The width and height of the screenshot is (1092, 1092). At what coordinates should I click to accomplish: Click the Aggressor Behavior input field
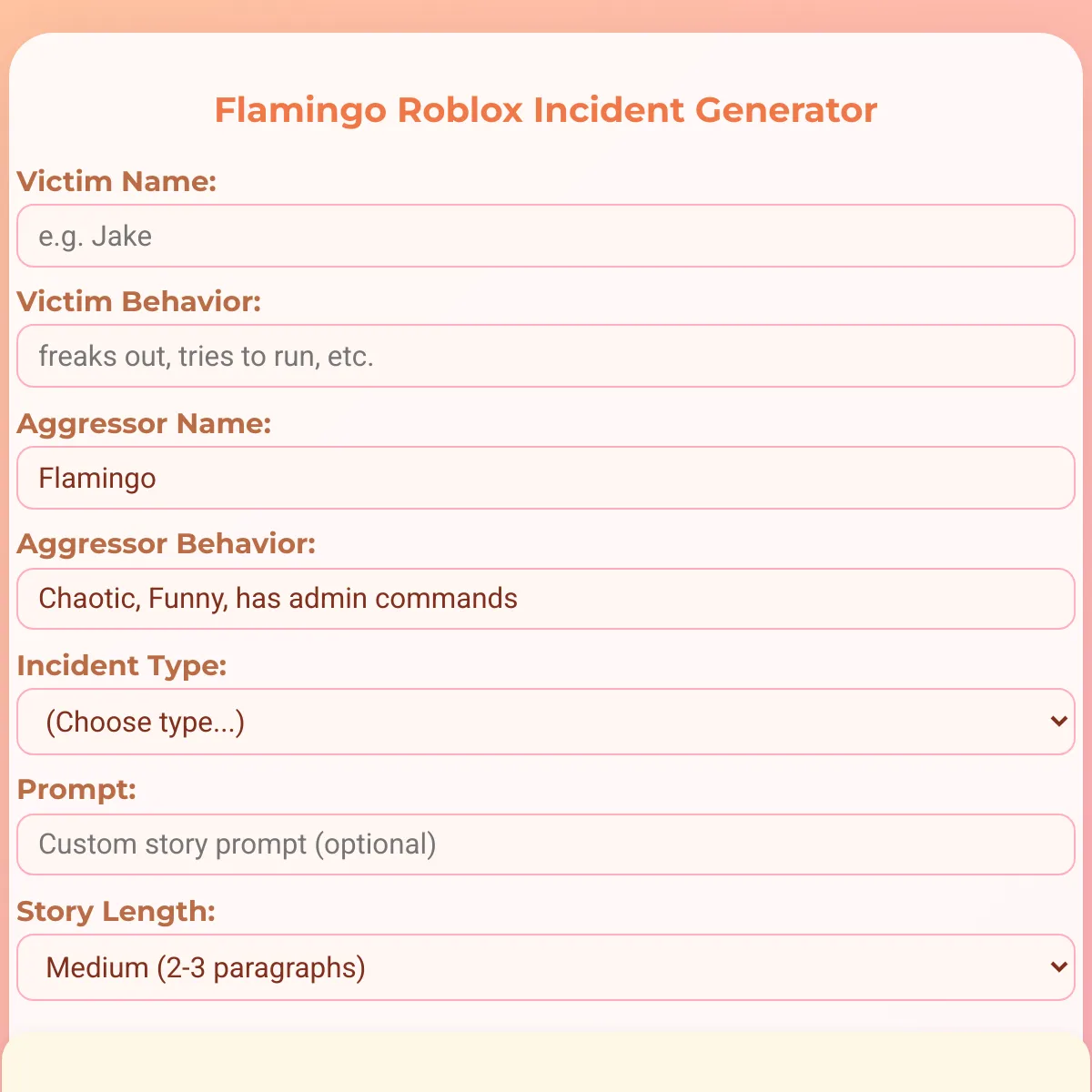546,599
